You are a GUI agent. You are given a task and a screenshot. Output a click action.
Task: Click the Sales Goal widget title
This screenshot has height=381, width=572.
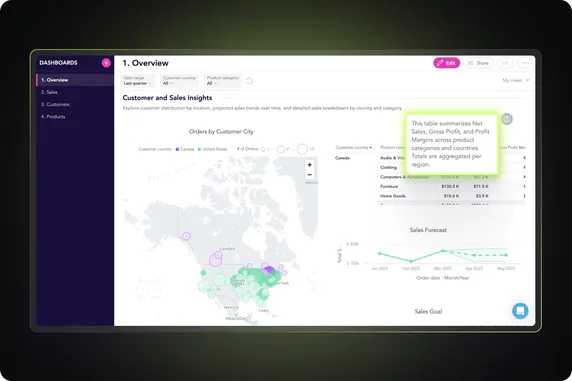pyautogui.click(x=428, y=311)
